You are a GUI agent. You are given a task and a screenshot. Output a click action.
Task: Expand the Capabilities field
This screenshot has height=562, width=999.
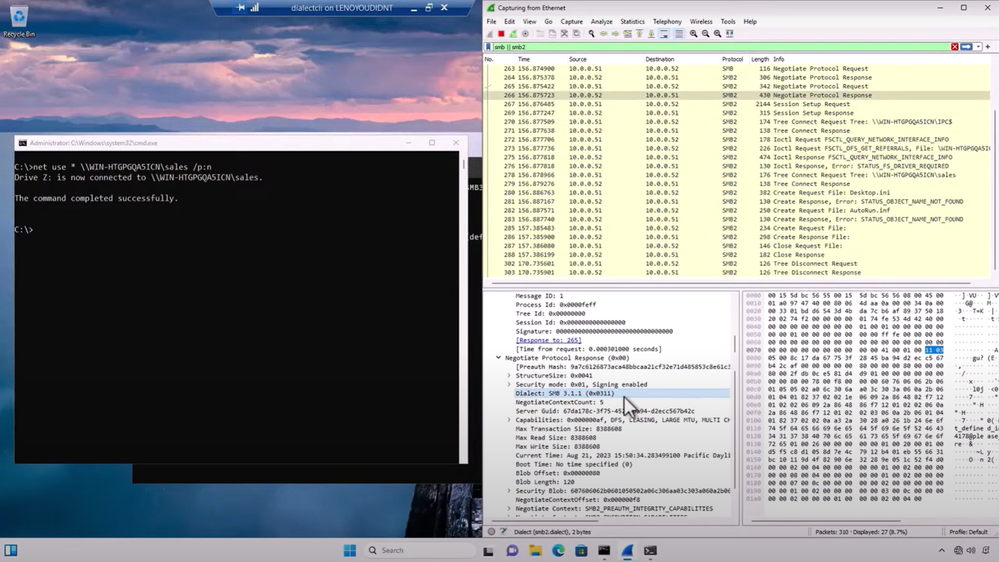tap(509, 420)
